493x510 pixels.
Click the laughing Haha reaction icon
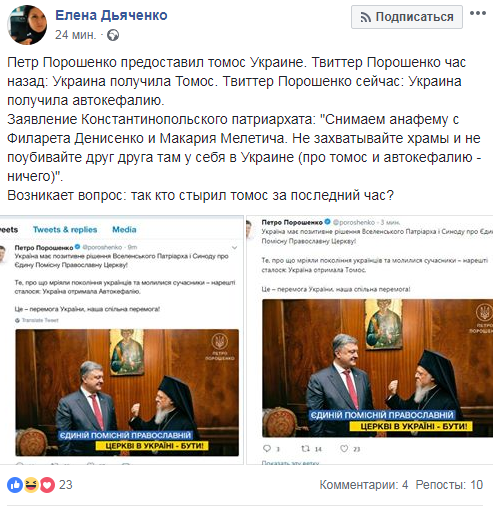point(31,485)
